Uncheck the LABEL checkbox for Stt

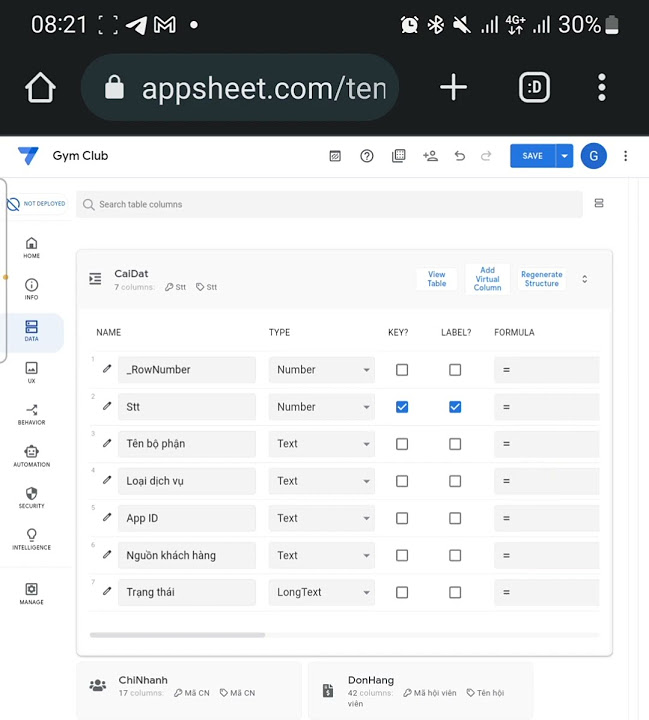pos(455,407)
